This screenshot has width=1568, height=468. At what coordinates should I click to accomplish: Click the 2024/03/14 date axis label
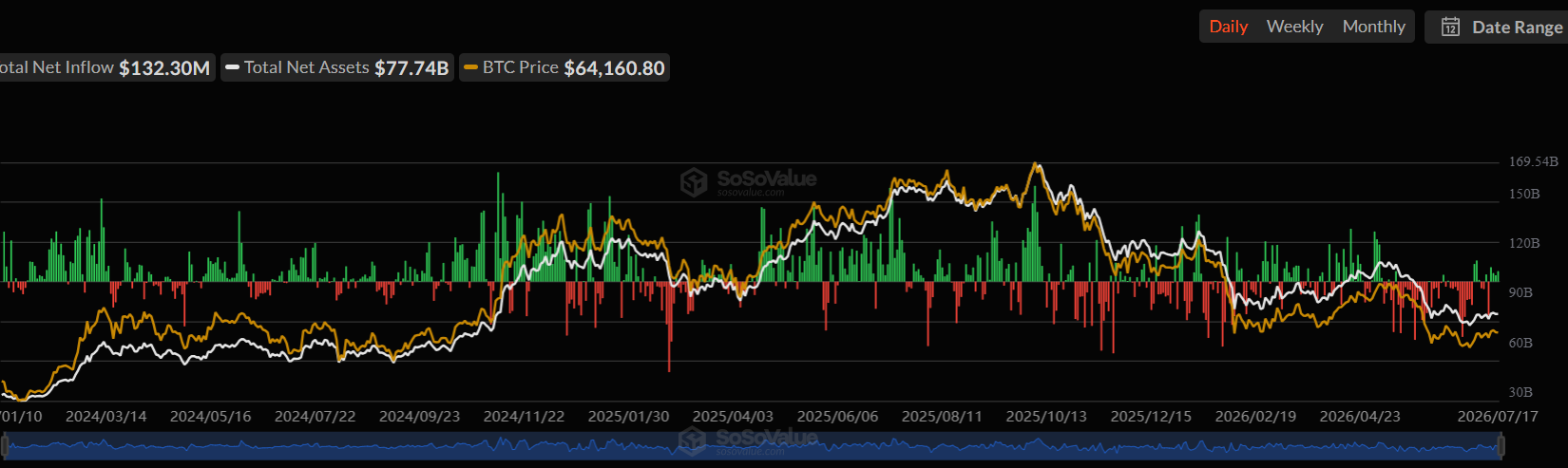pos(105,417)
